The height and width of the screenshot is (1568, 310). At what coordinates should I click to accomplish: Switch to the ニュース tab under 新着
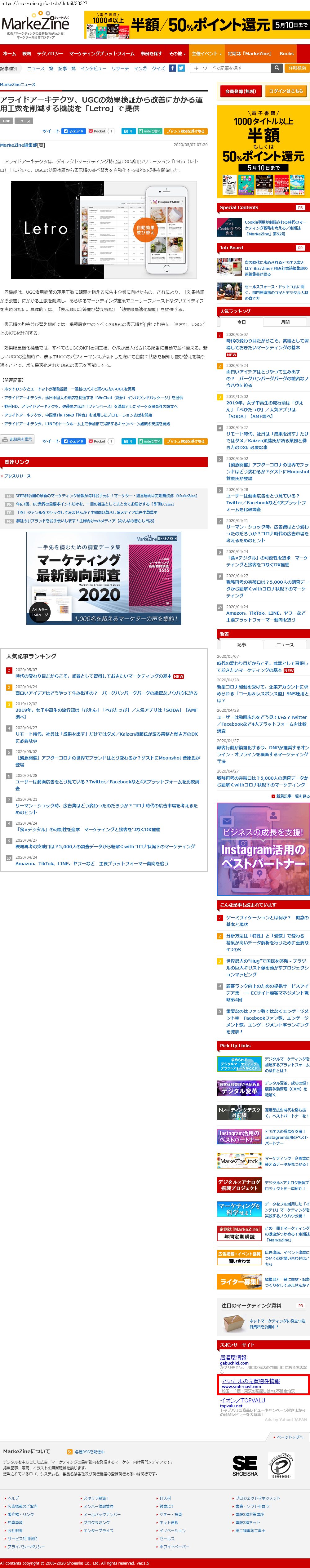285,644
